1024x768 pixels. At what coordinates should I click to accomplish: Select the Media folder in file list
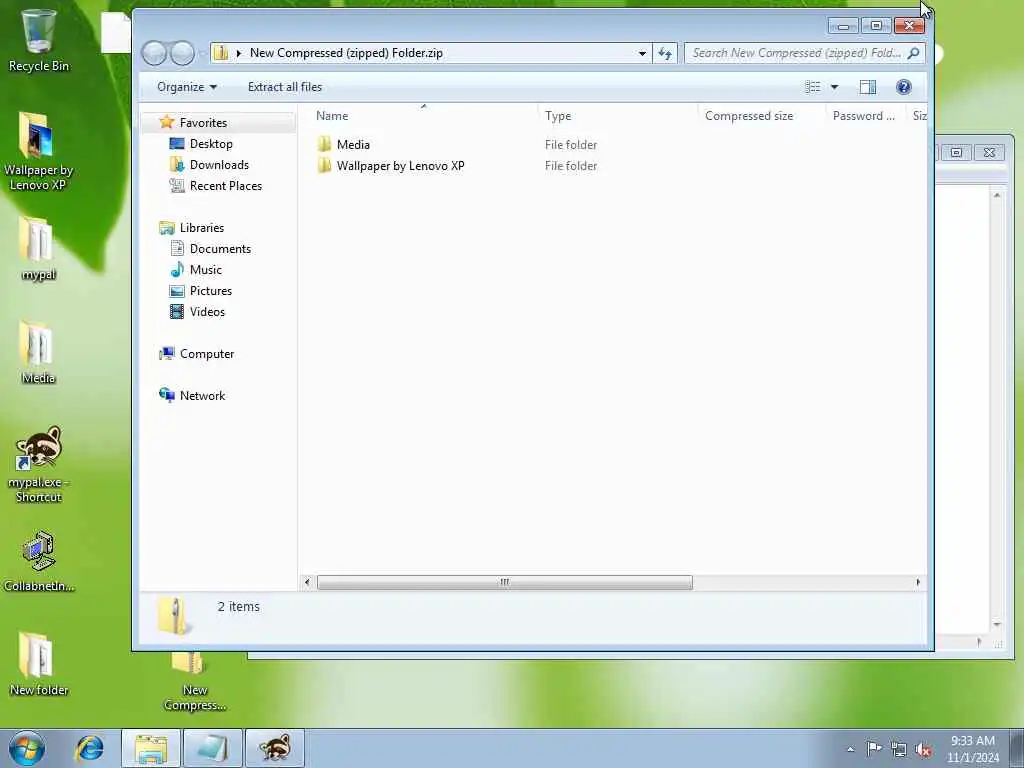(x=353, y=144)
